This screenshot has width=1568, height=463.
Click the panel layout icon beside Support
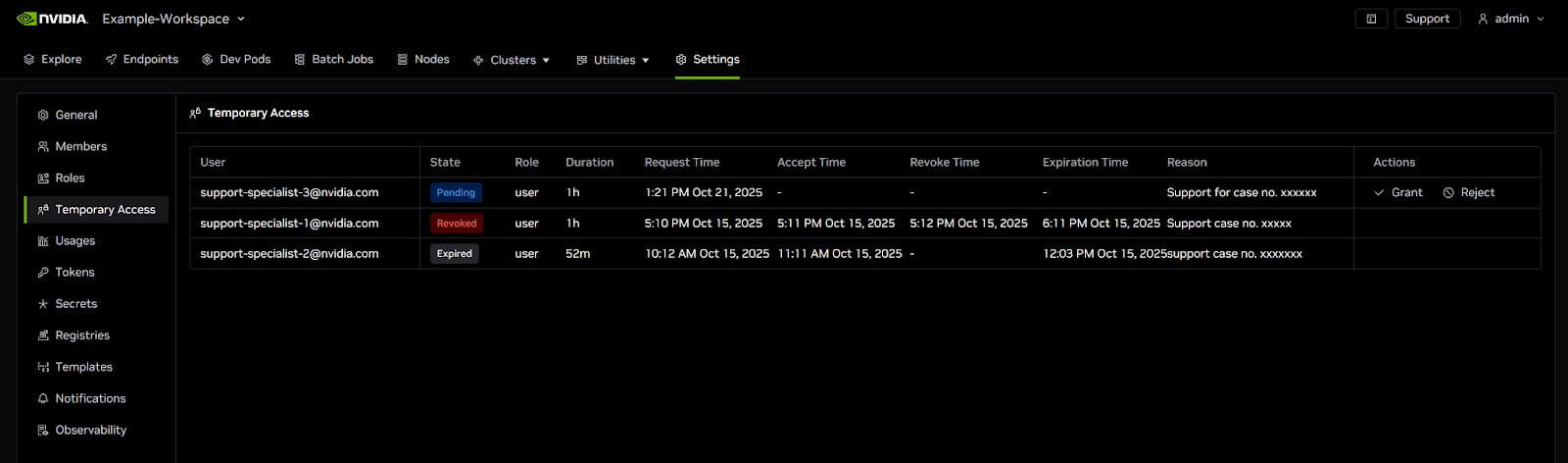coord(1371,19)
